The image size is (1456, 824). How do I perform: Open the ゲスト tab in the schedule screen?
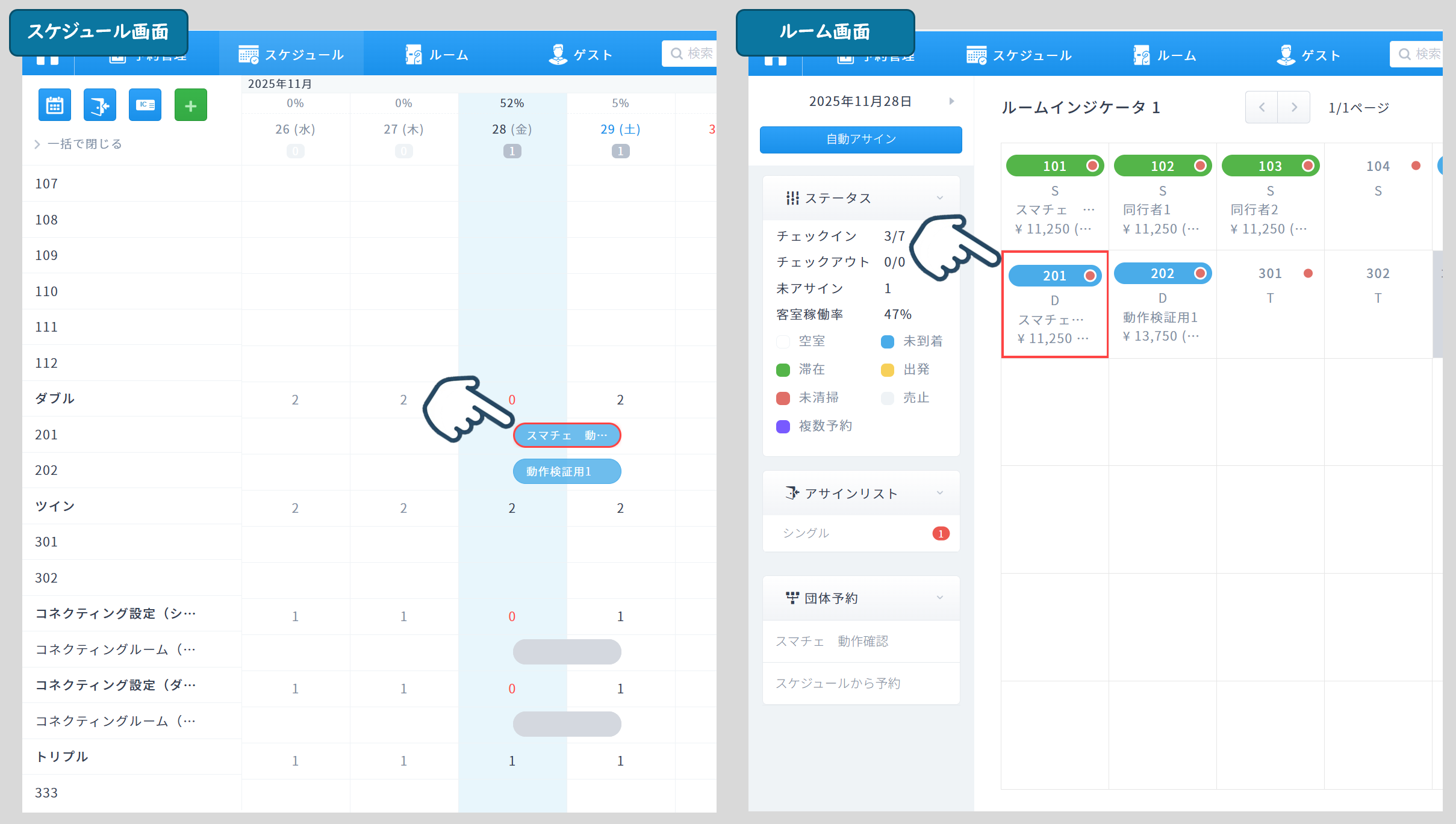point(580,54)
